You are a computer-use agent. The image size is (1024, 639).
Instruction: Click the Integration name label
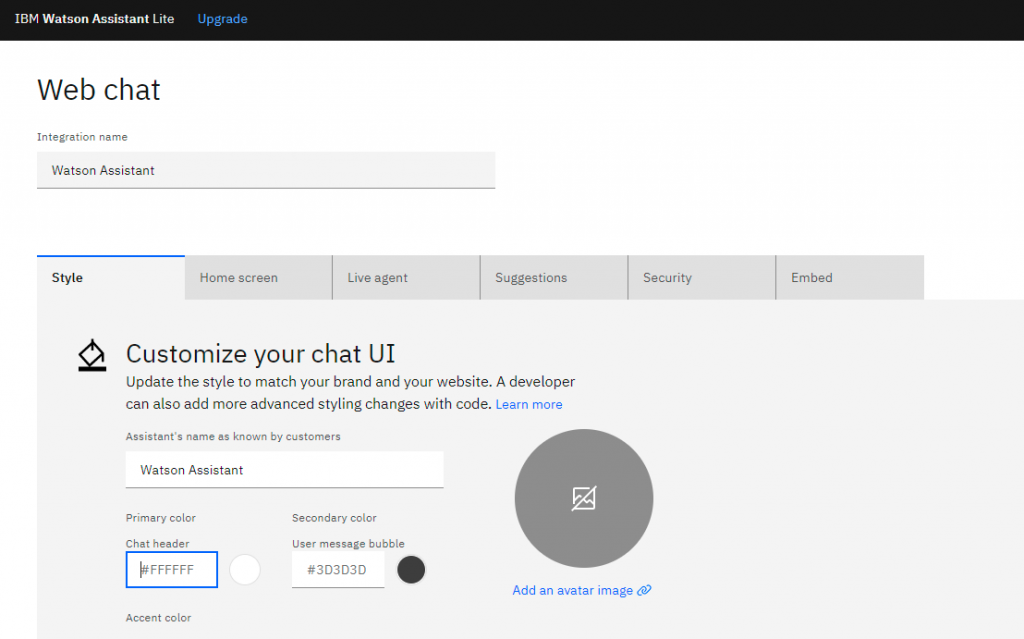[x=82, y=137]
